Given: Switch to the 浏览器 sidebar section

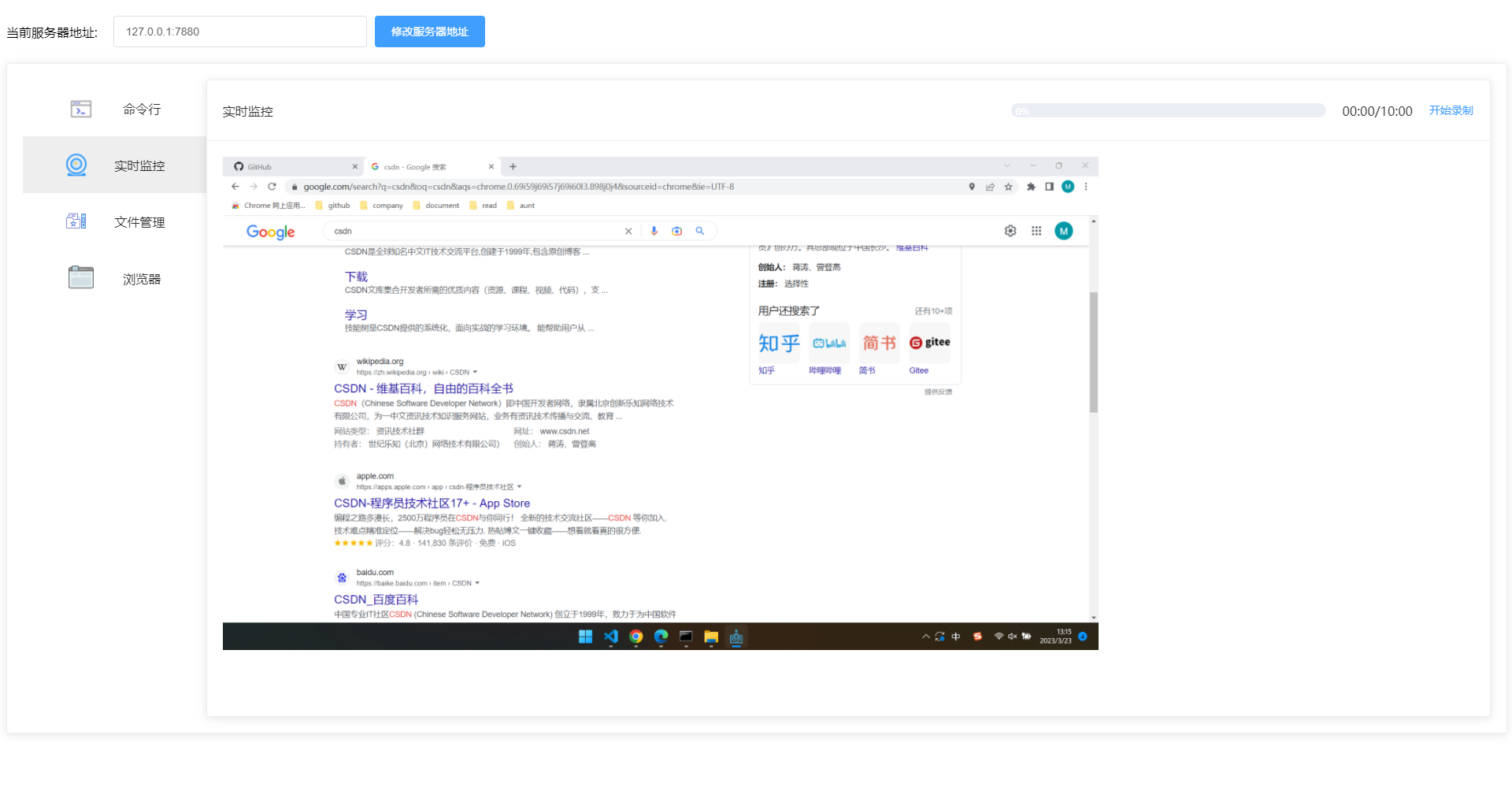Looking at the screenshot, I should 114,278.
